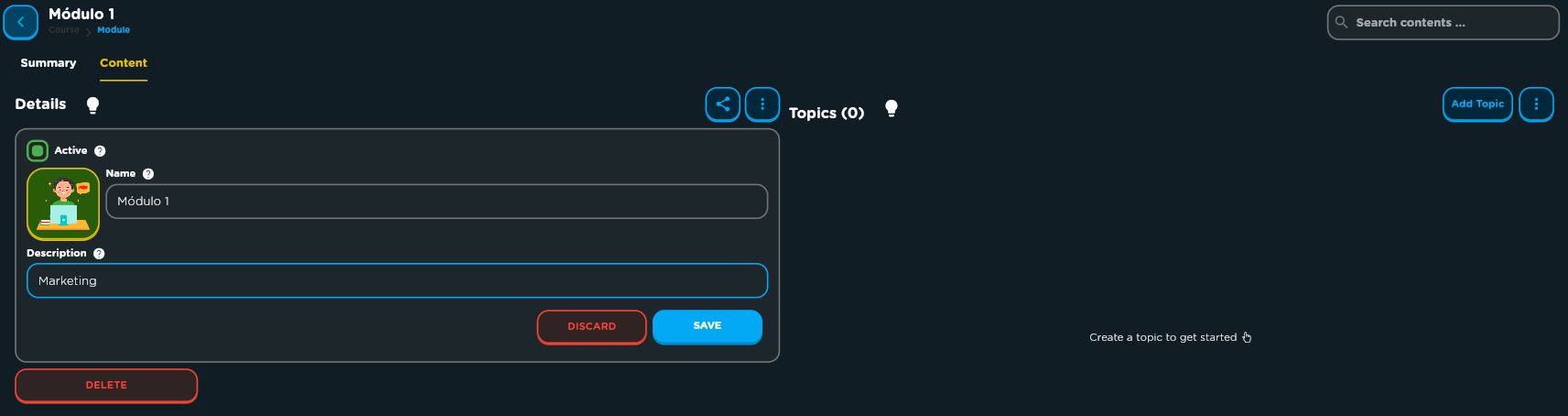
Task: Click the help icon next to Description
Action: click(99, 254)
